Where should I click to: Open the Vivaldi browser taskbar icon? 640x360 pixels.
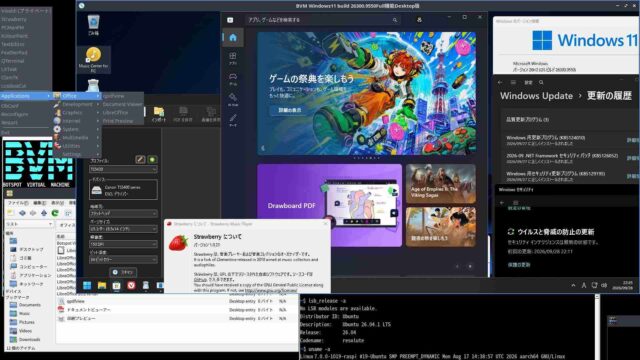point(131,285)
